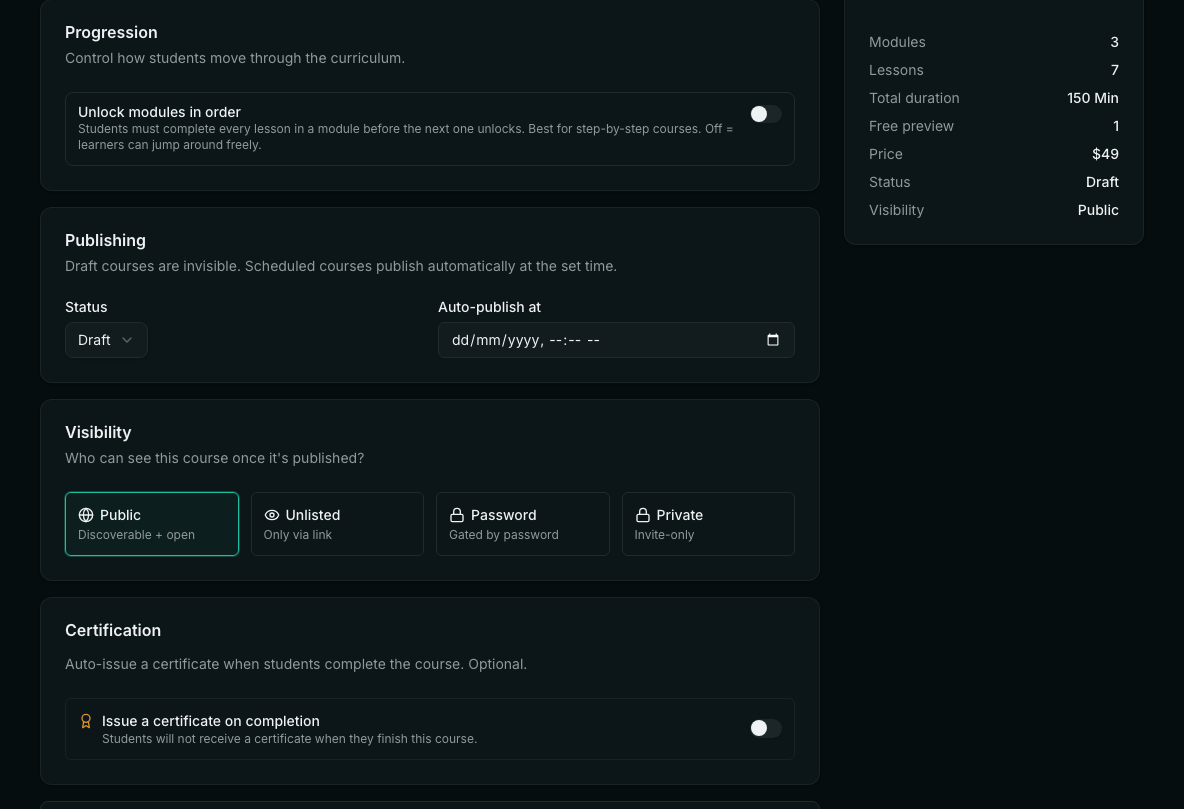Click the eye icon on Unlisted card
The height and width of the screenshot is (809, 1184).
(272, 515)
